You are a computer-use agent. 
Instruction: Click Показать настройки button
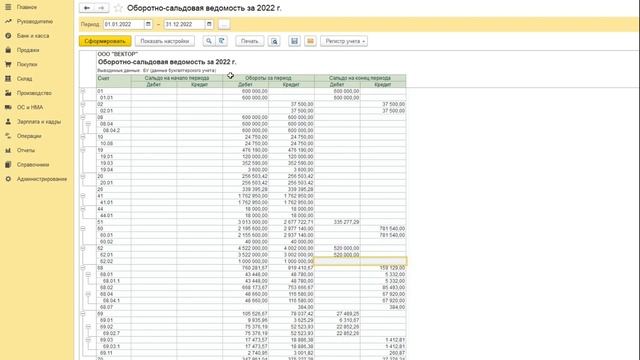point(164,41)
